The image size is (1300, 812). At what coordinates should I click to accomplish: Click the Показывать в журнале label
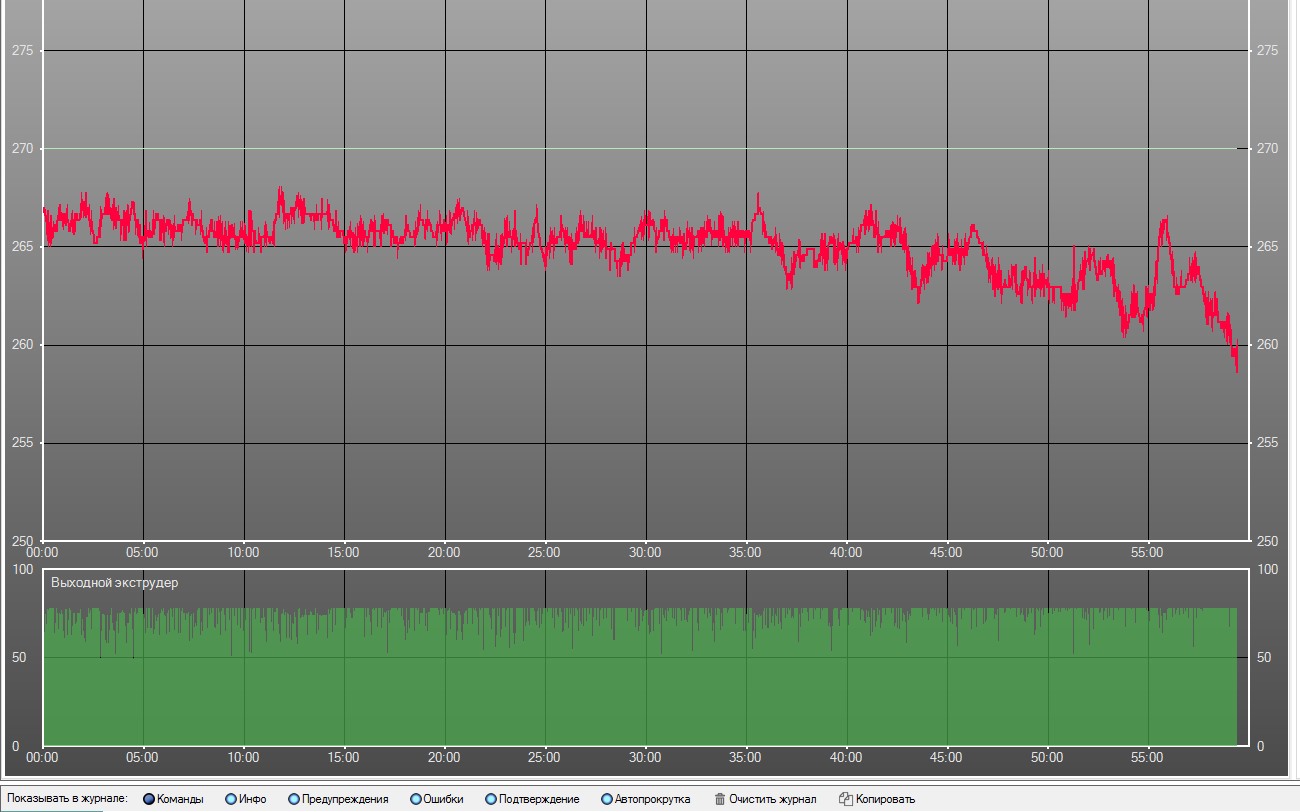tap(67, 799)
